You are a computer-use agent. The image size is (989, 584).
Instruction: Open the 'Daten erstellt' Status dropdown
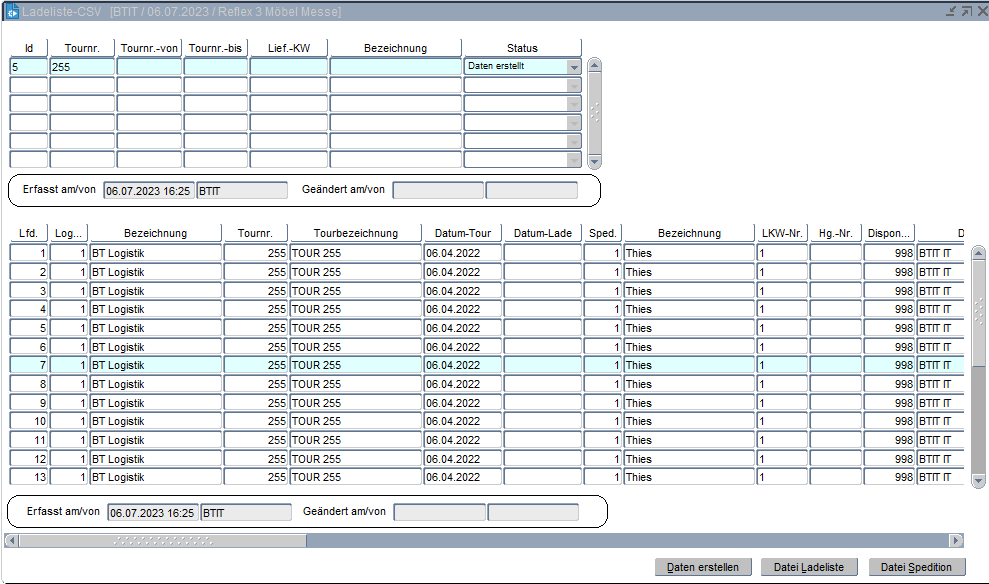pos(574,67)
